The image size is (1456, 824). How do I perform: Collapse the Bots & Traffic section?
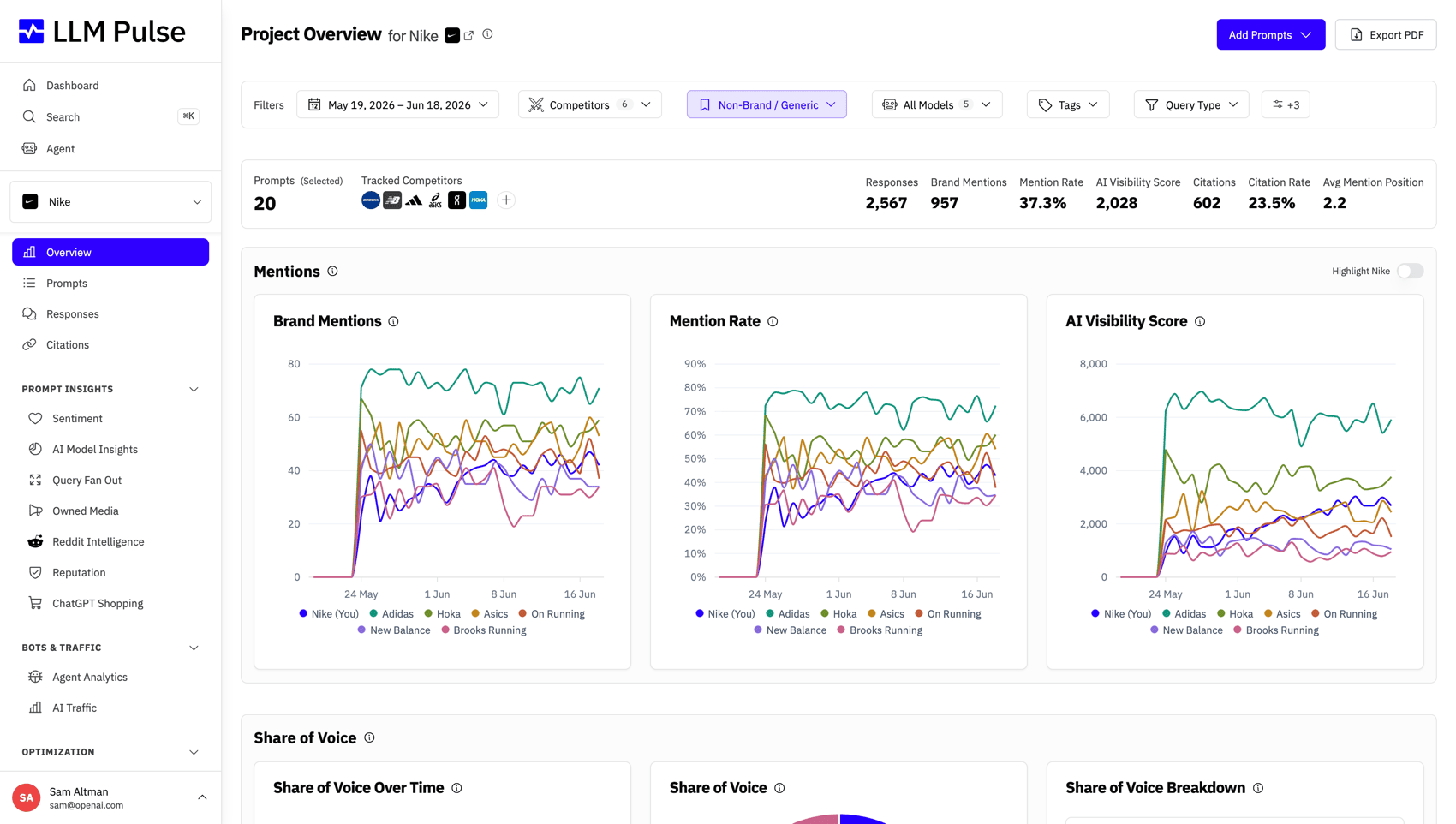point(194,648)
